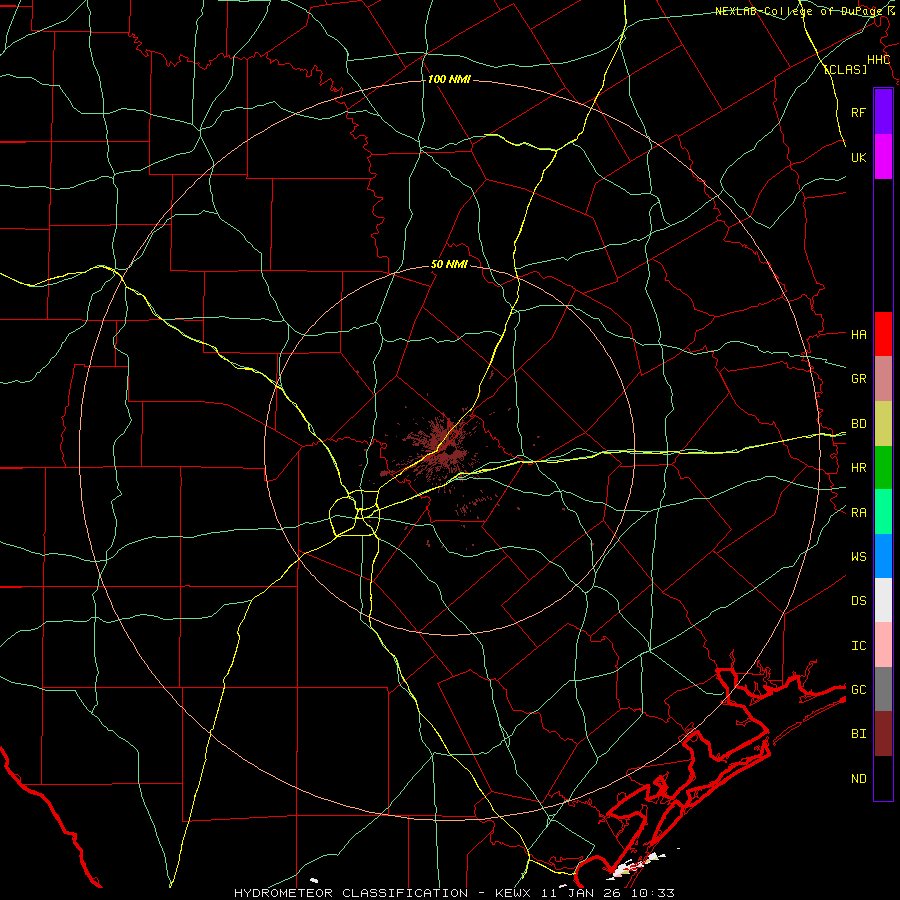The image size is (900, 900).
Task: Click the green HR legend swatch
Action: click(883, 468)
